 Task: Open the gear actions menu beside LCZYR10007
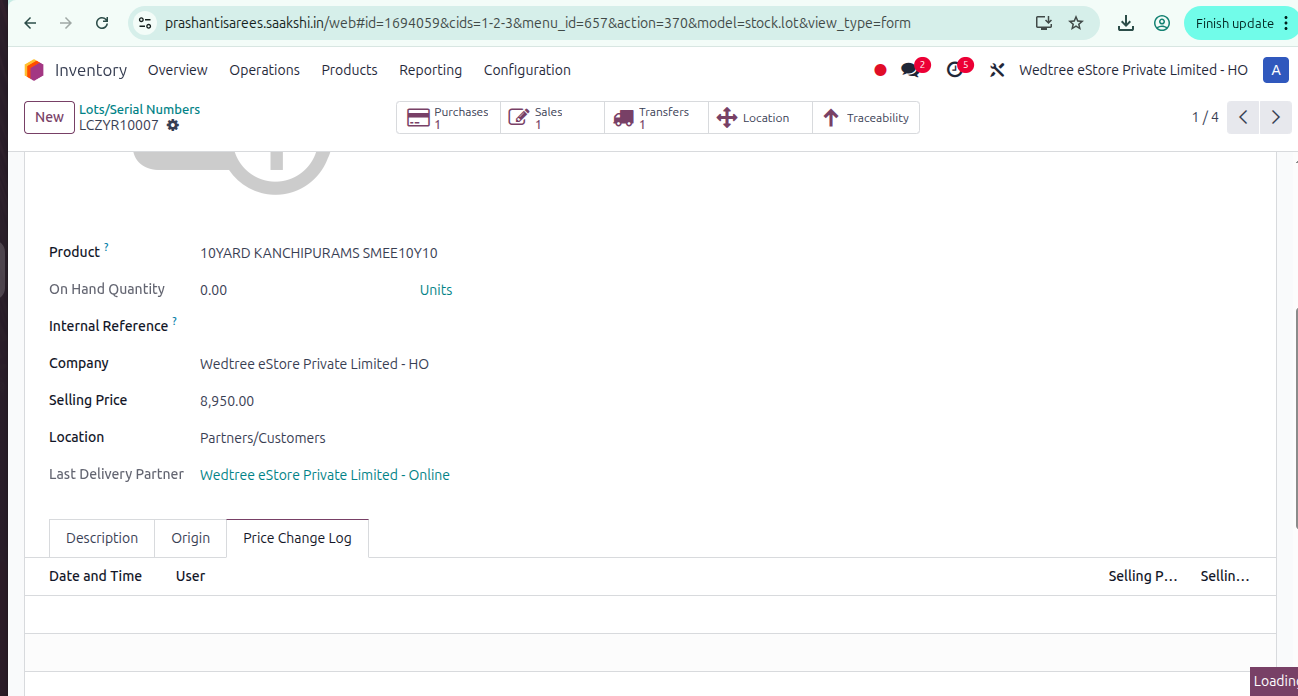click(x=173, y=125)
